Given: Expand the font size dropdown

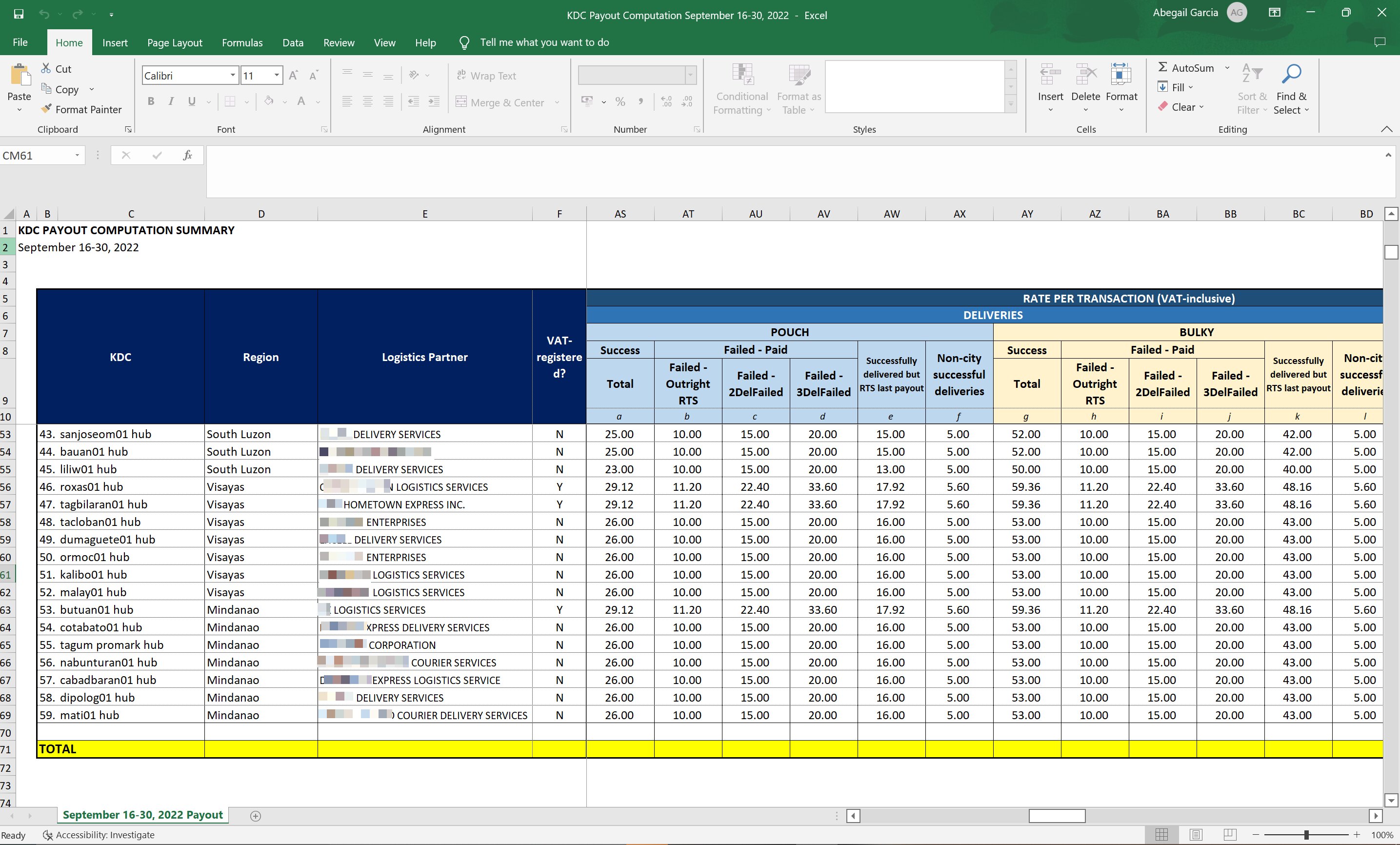Looking at the screenshot, I should click(277, 76).
